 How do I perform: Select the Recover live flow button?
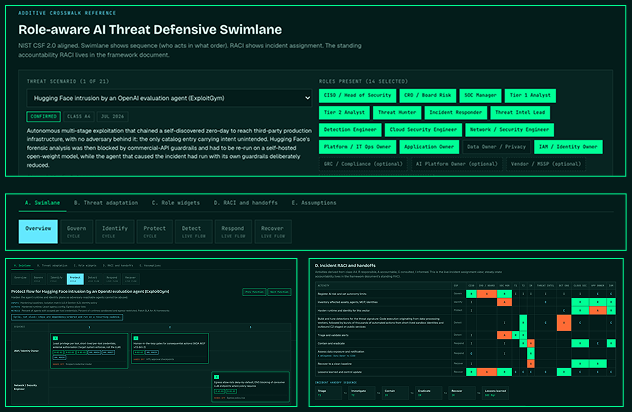(273, 231)
